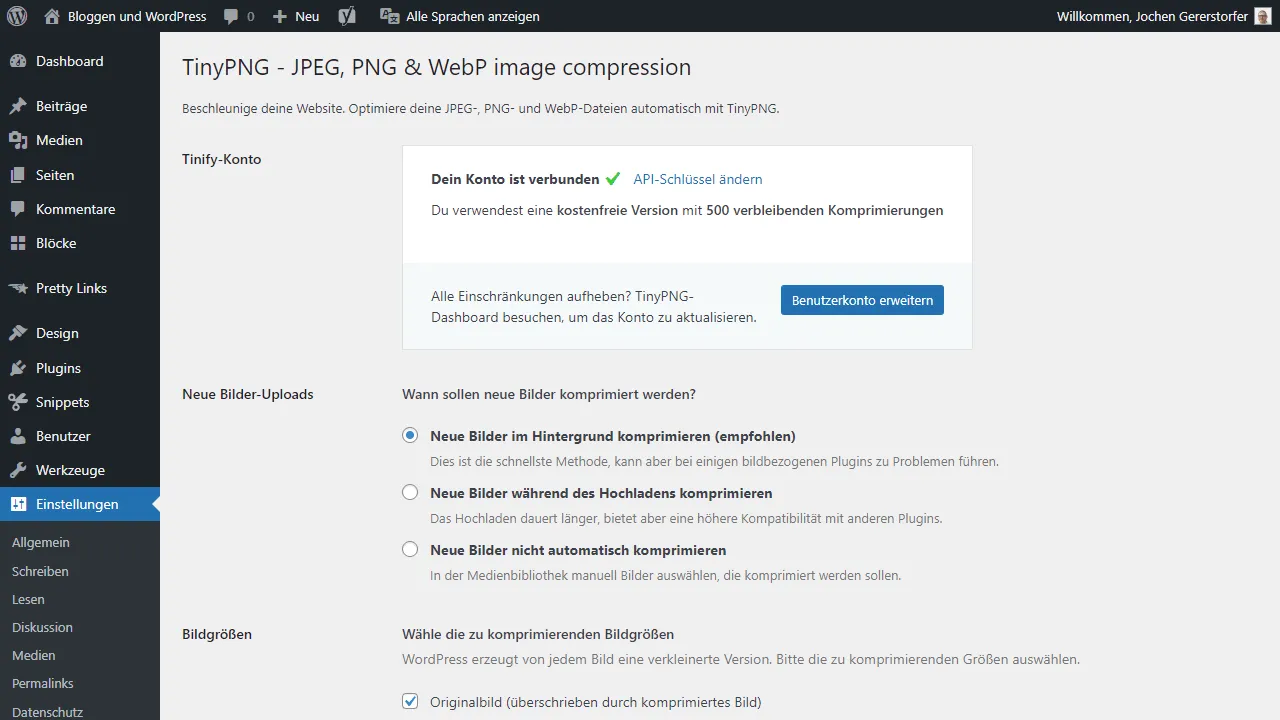This screenshot has width=1280, height=720.
Task: Click Alle Sprachen anzeigen
Action: click(x=473, y=16)
